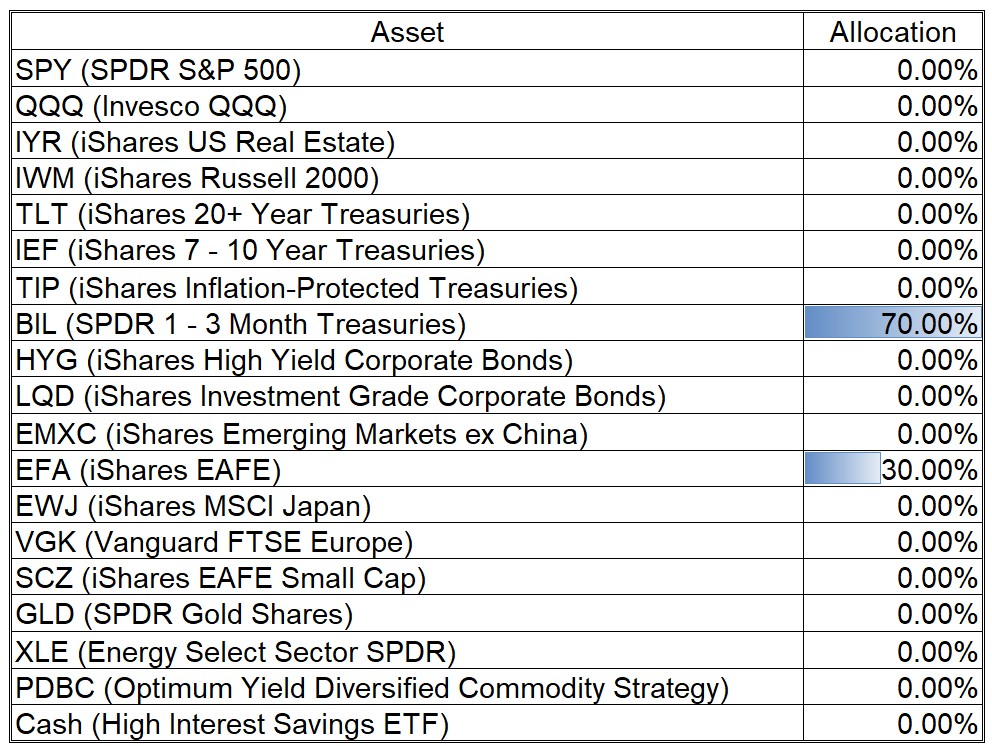This screenshot has width=992, height=746.
Task: Click the EFA (iShares EAFE) cell
Action: click(x=148, y=469)
